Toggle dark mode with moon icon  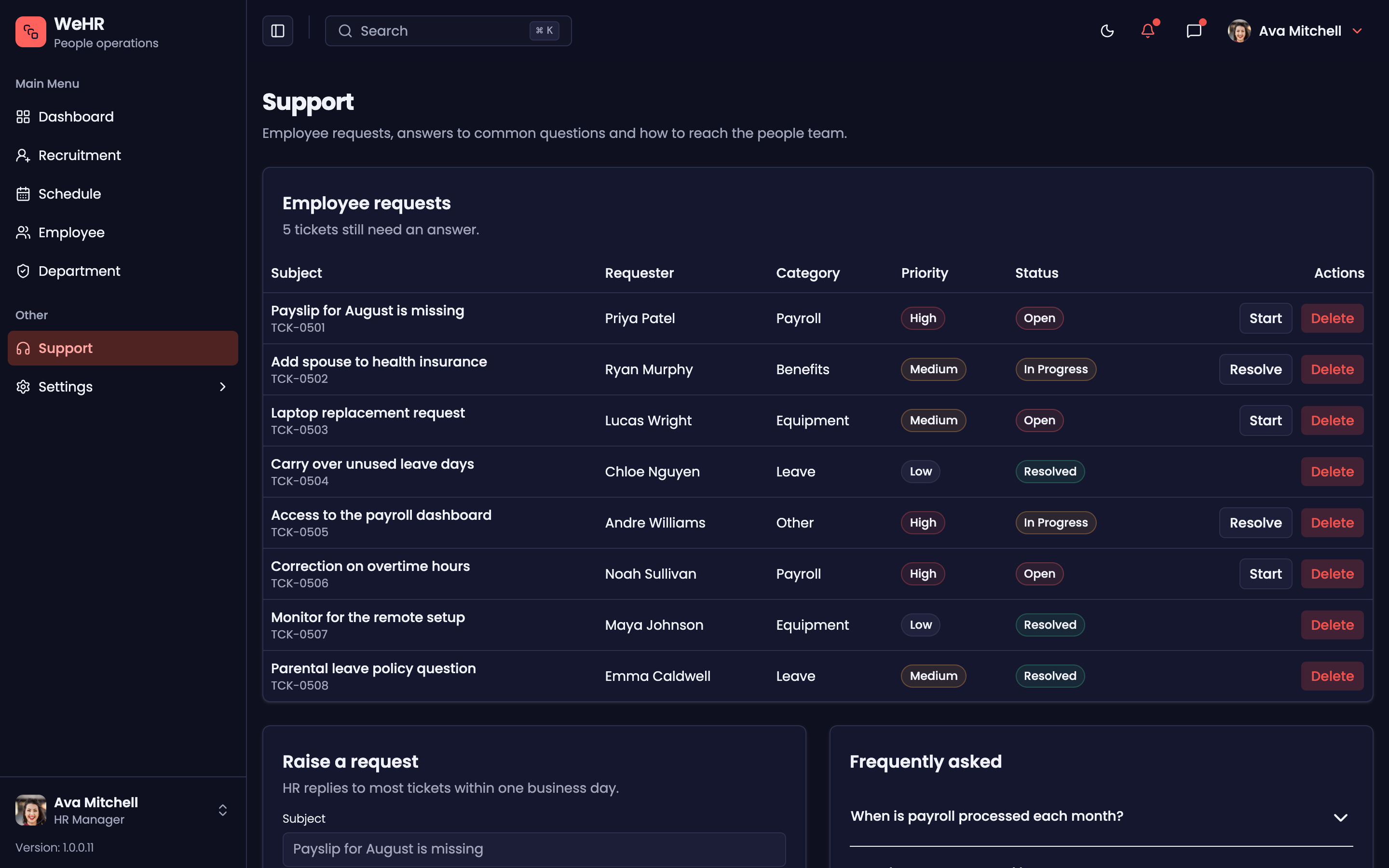(1106, 31)
